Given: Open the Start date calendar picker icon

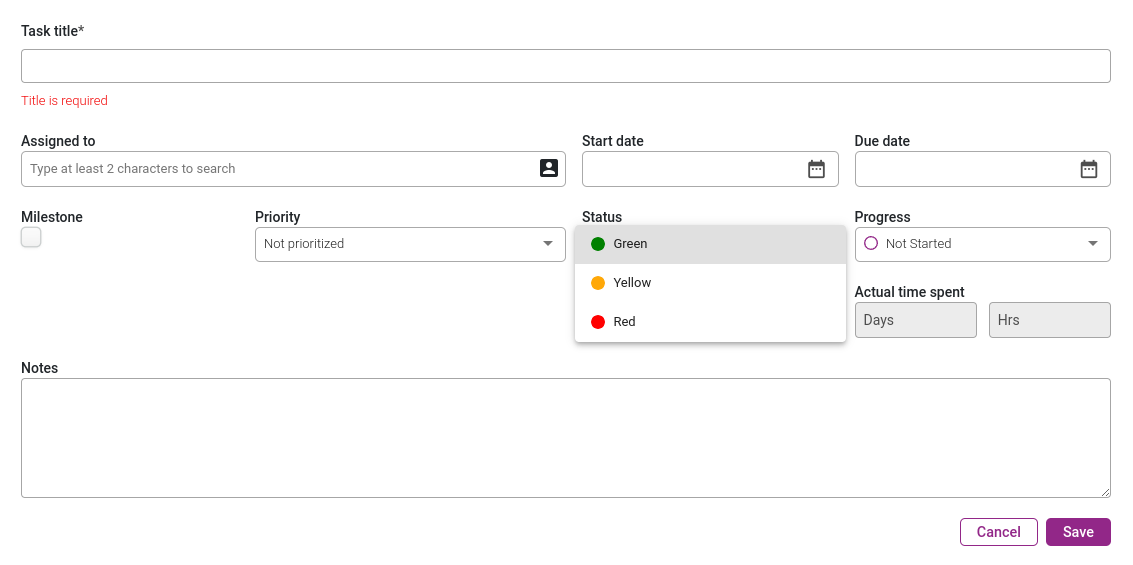Looking at the screenshot, I should tap(816, 169).
